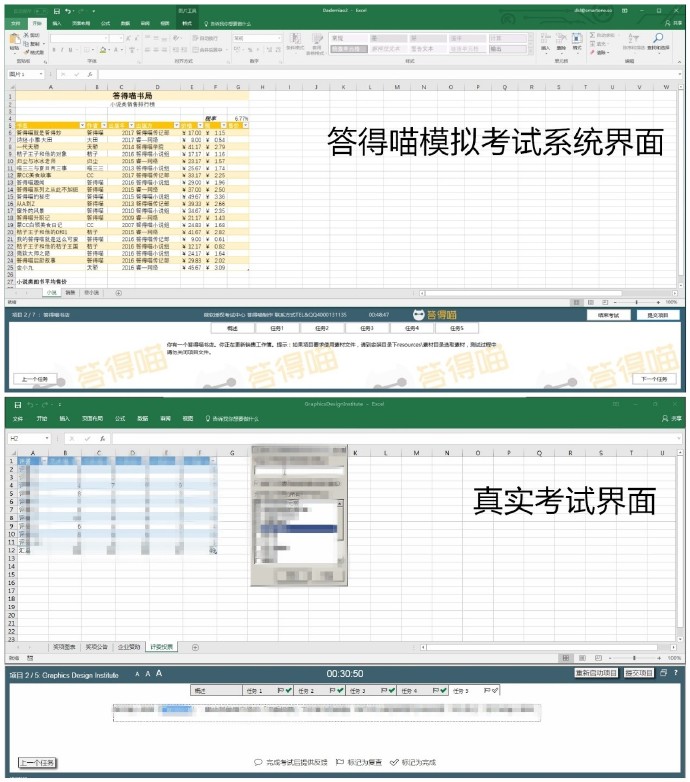
Task: Switch to 奖项图表 sheet tab
Action: [64, 647]
